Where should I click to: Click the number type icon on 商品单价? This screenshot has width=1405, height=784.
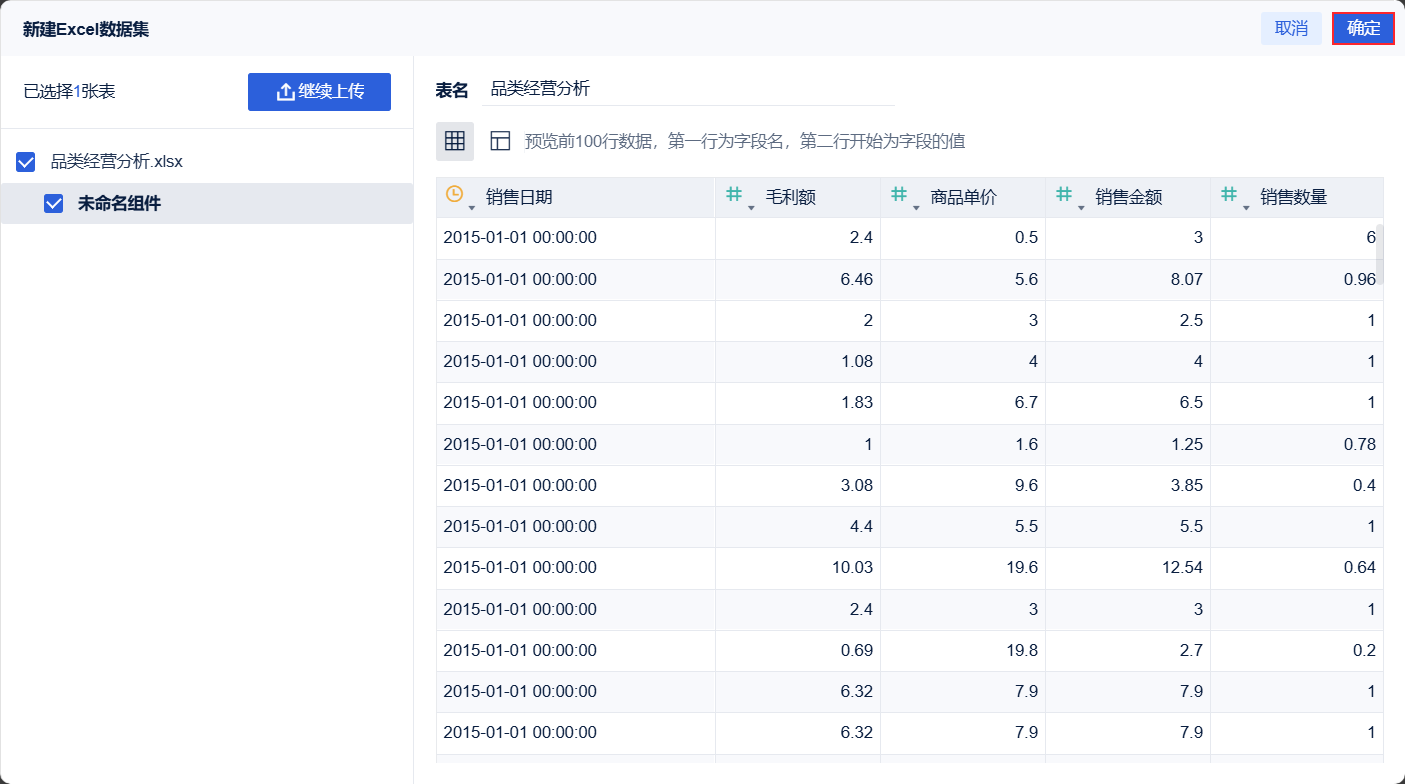coord(899,195)
